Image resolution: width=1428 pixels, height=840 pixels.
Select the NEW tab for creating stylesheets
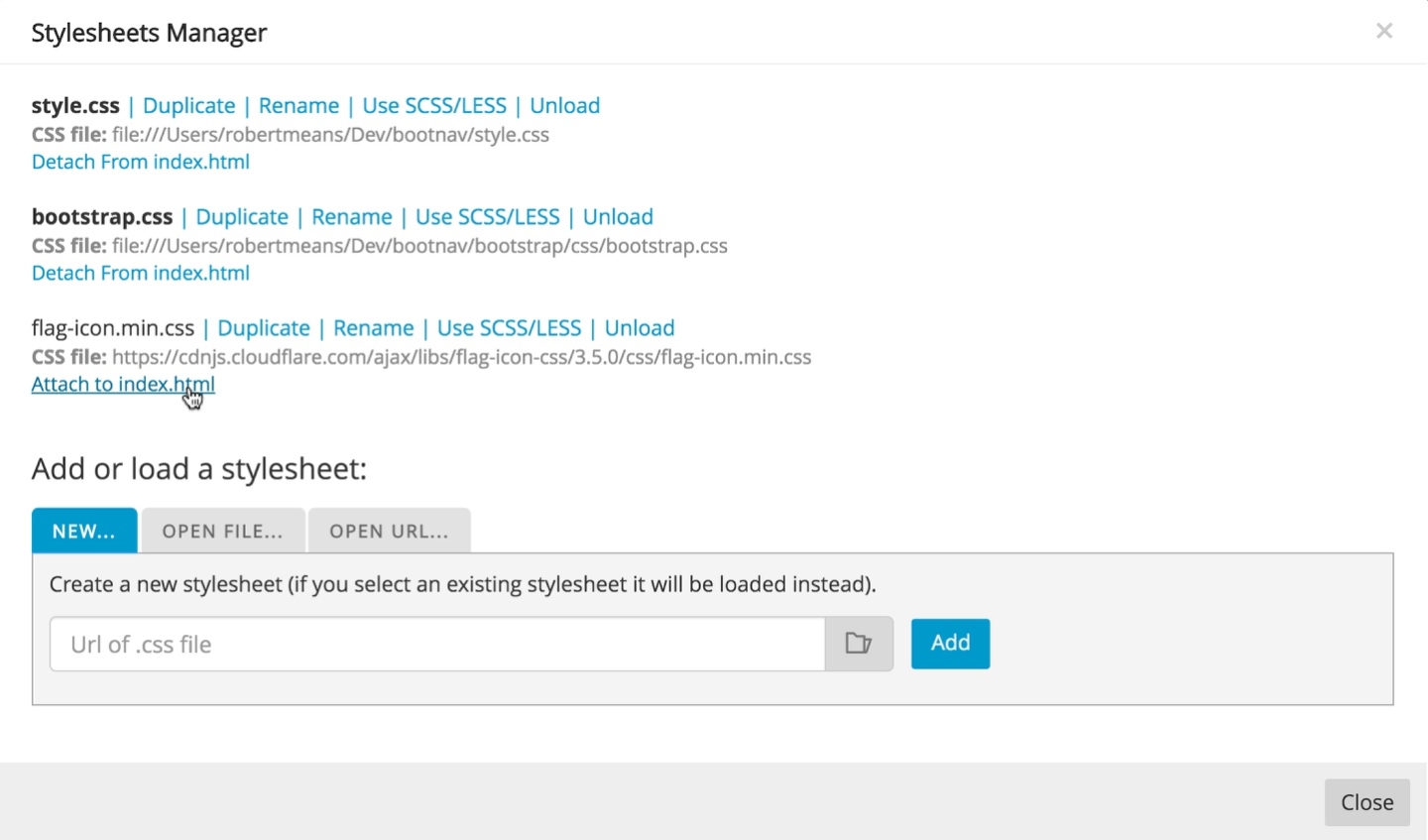(x=83, y=531)
